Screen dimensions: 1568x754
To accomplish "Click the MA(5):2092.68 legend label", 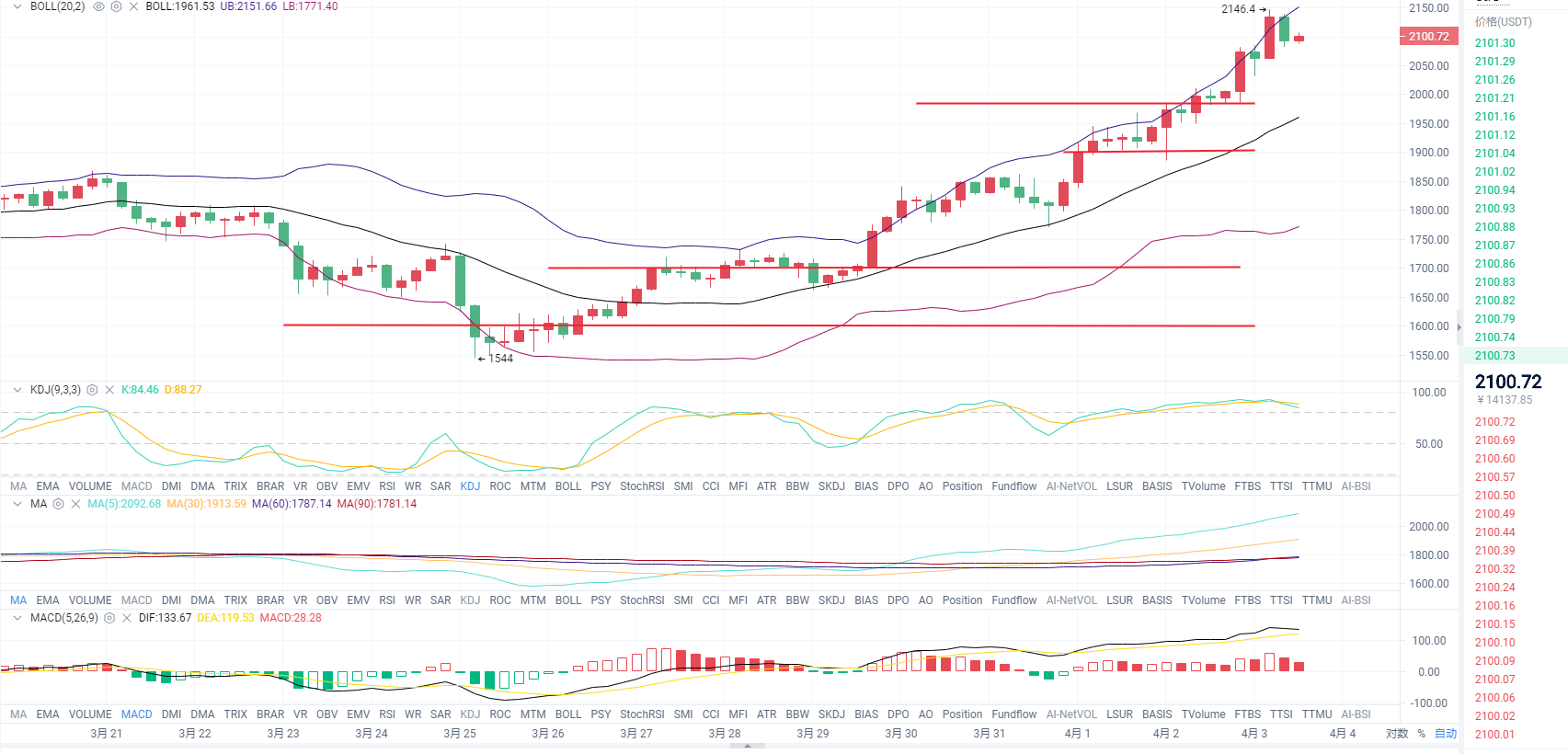I will pos(124,504).
